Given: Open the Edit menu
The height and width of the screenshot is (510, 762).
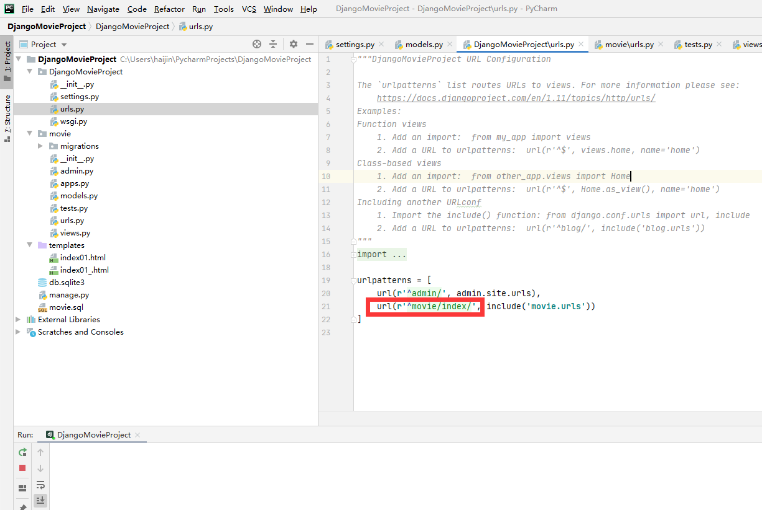Looking at the screenshot, I should [x=48, y=9].
